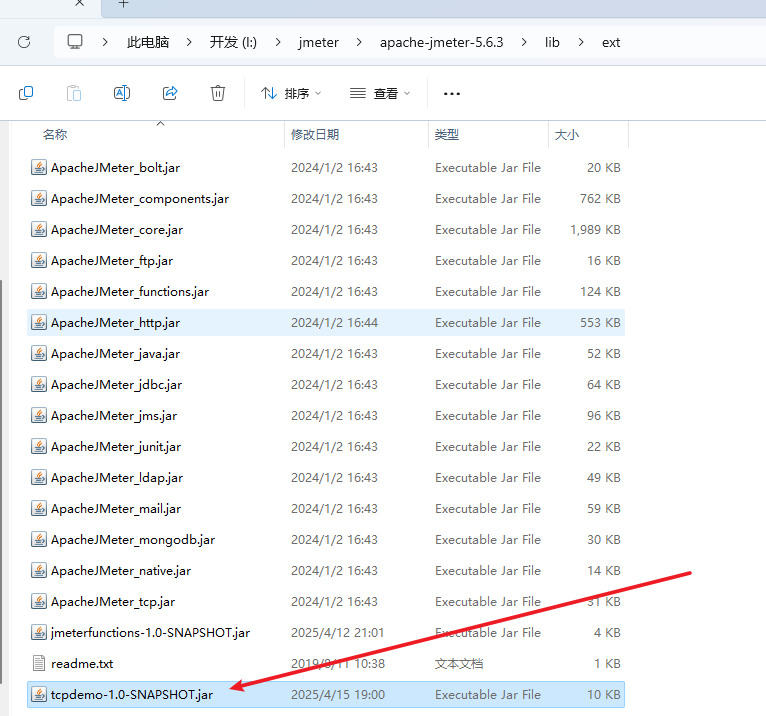Select tcpdemo-1.0-SNAPSHOT.jar file
Image resolution: width=766 pixels, height=716 pixels.
tap(131, 694)
